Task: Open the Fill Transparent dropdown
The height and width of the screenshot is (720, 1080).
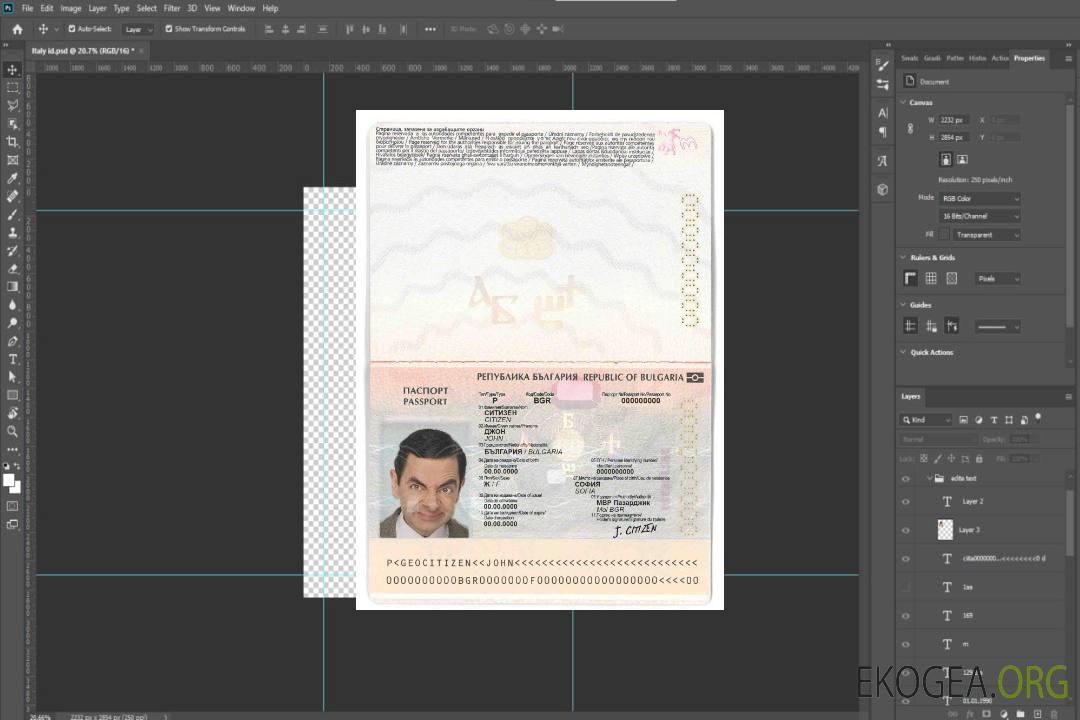Action: [x=986, y=235]
